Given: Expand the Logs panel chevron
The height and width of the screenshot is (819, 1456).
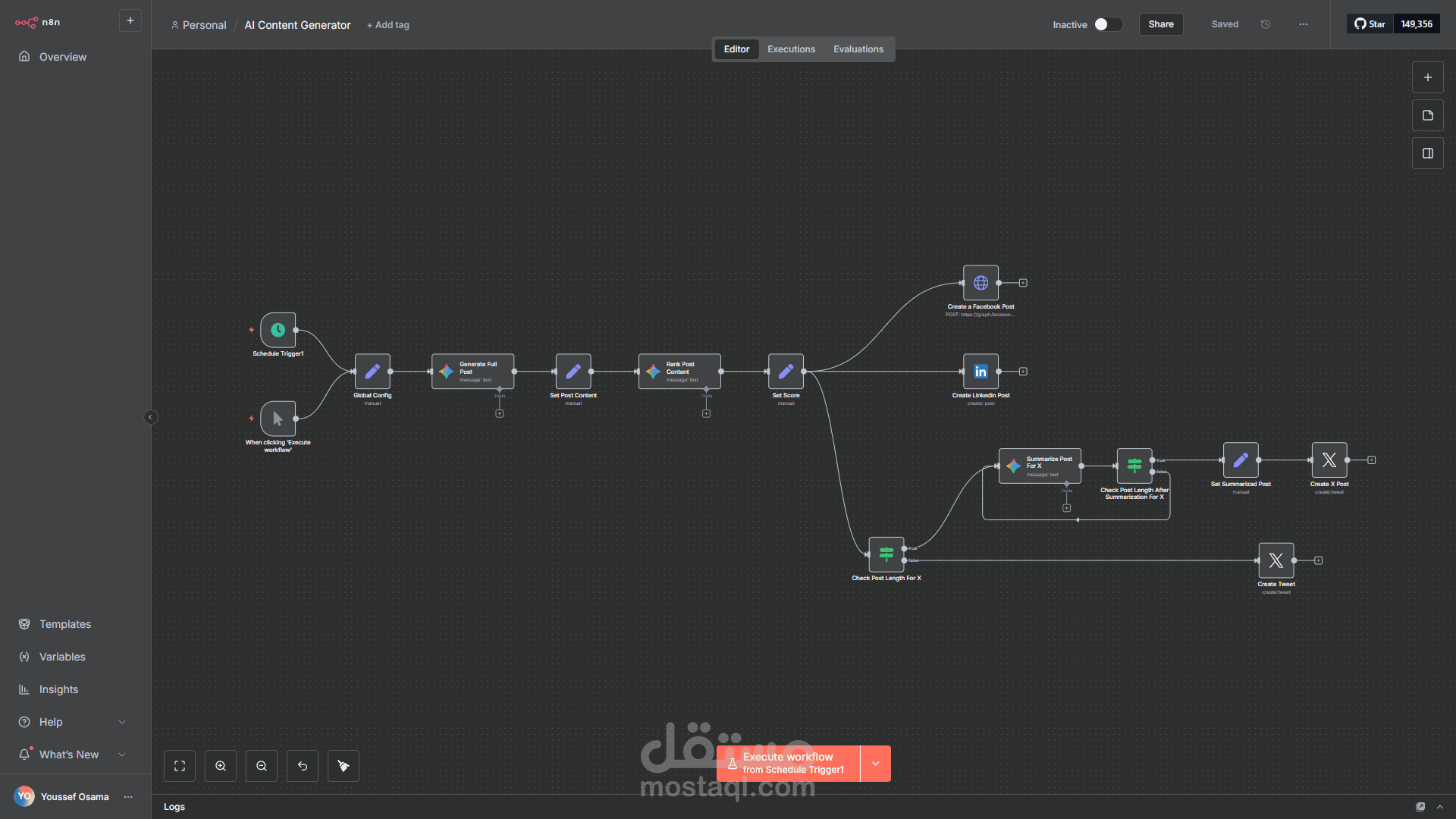Looking at the screenshot, I should click(x=1440, y=807).
